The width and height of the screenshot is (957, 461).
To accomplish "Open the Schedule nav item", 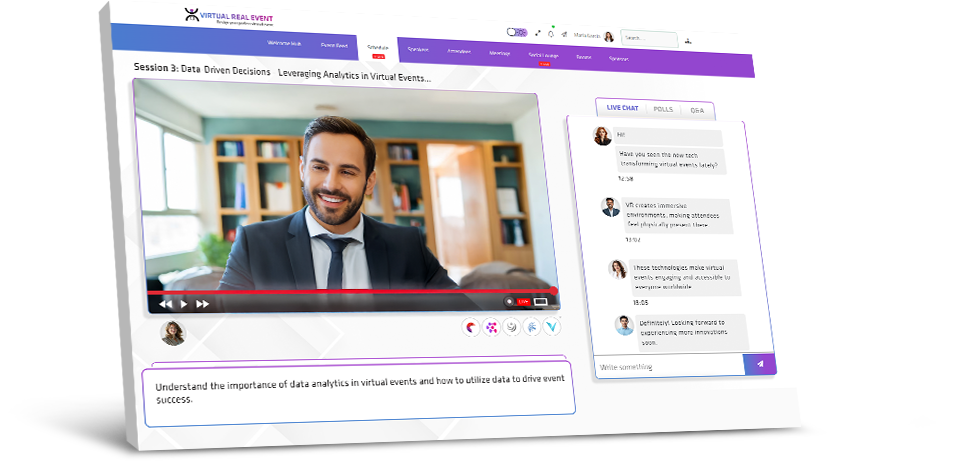I will point(378,48).
